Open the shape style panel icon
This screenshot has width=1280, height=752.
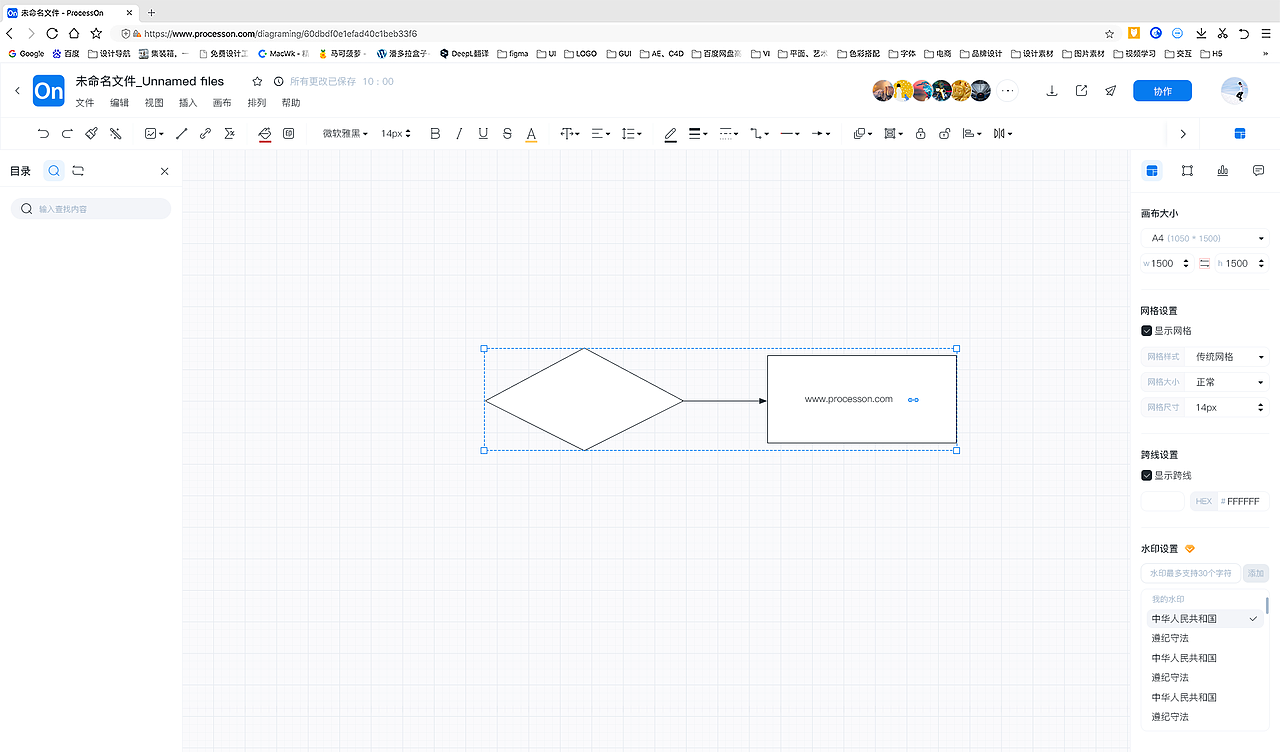point(1187,171)
